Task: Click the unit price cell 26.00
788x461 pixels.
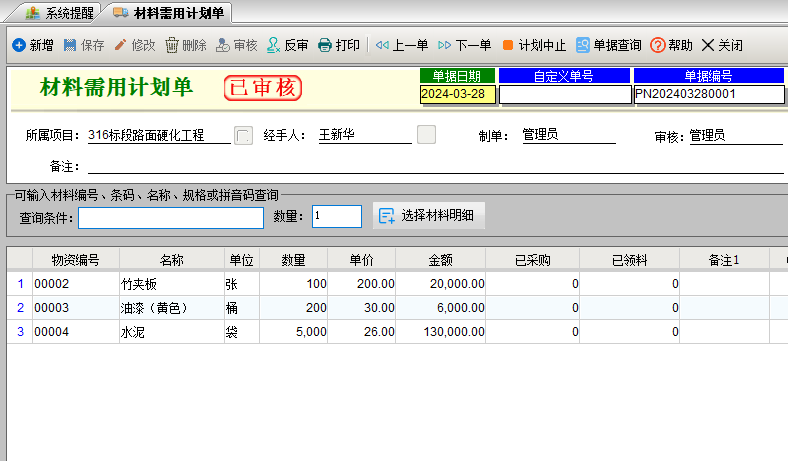Action: pyautogui.click(x=362, y=332)
